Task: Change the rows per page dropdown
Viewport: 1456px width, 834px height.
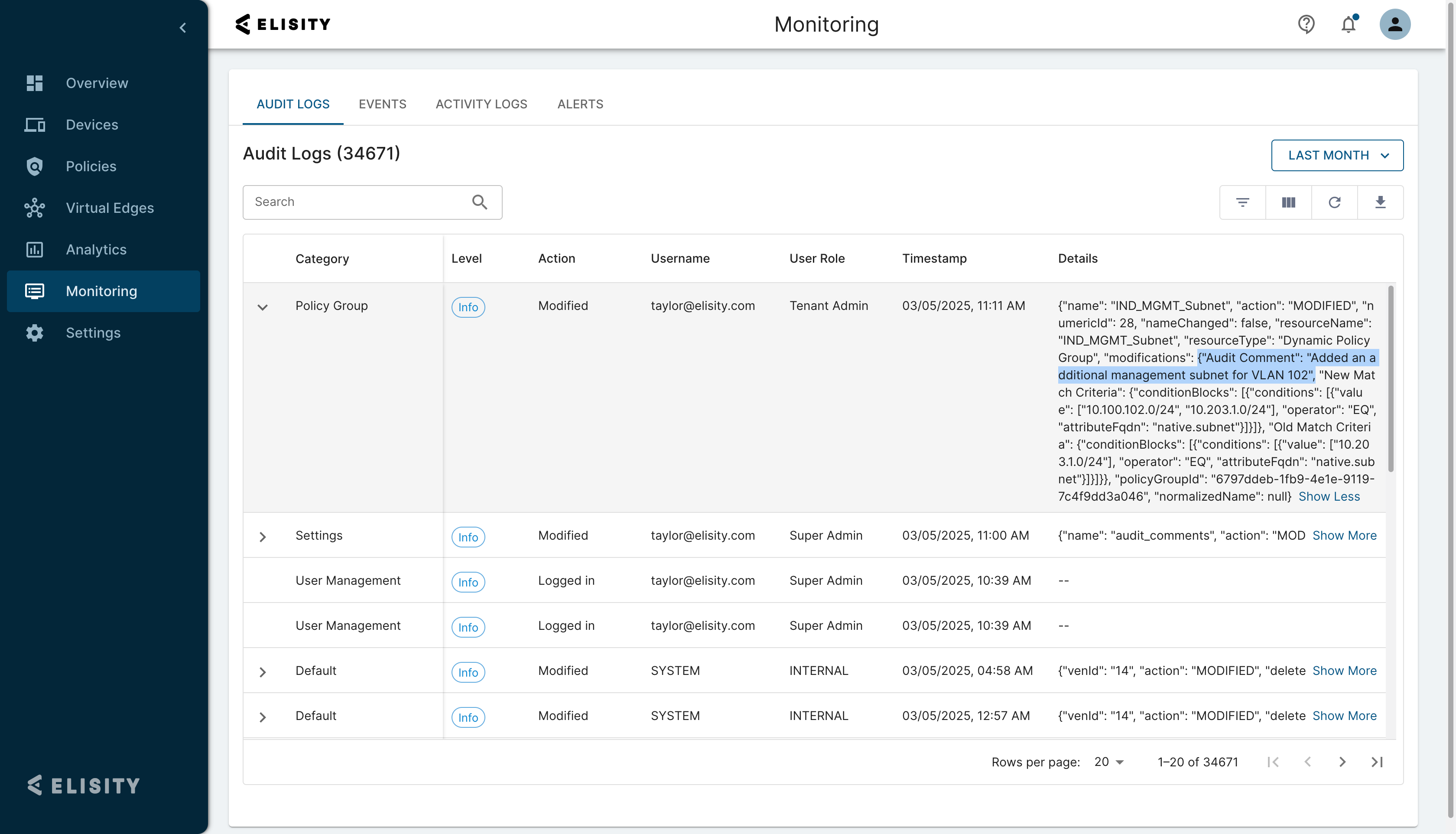Action: [1109, 762]
